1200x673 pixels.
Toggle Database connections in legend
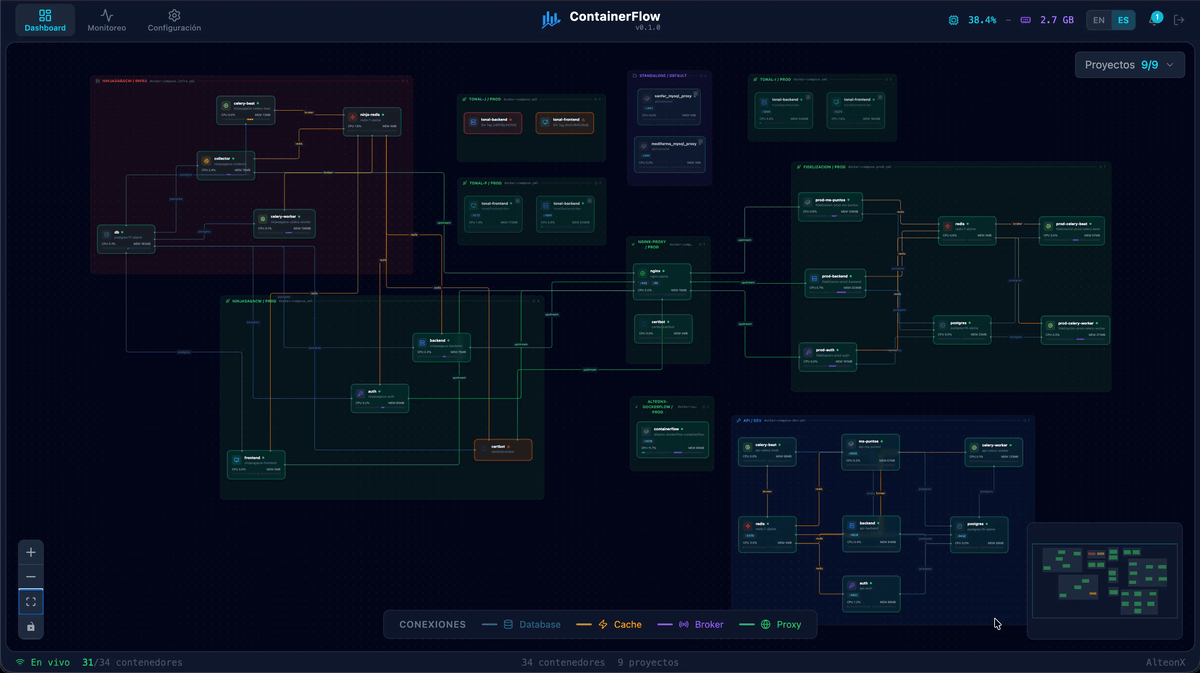(521, 624)
